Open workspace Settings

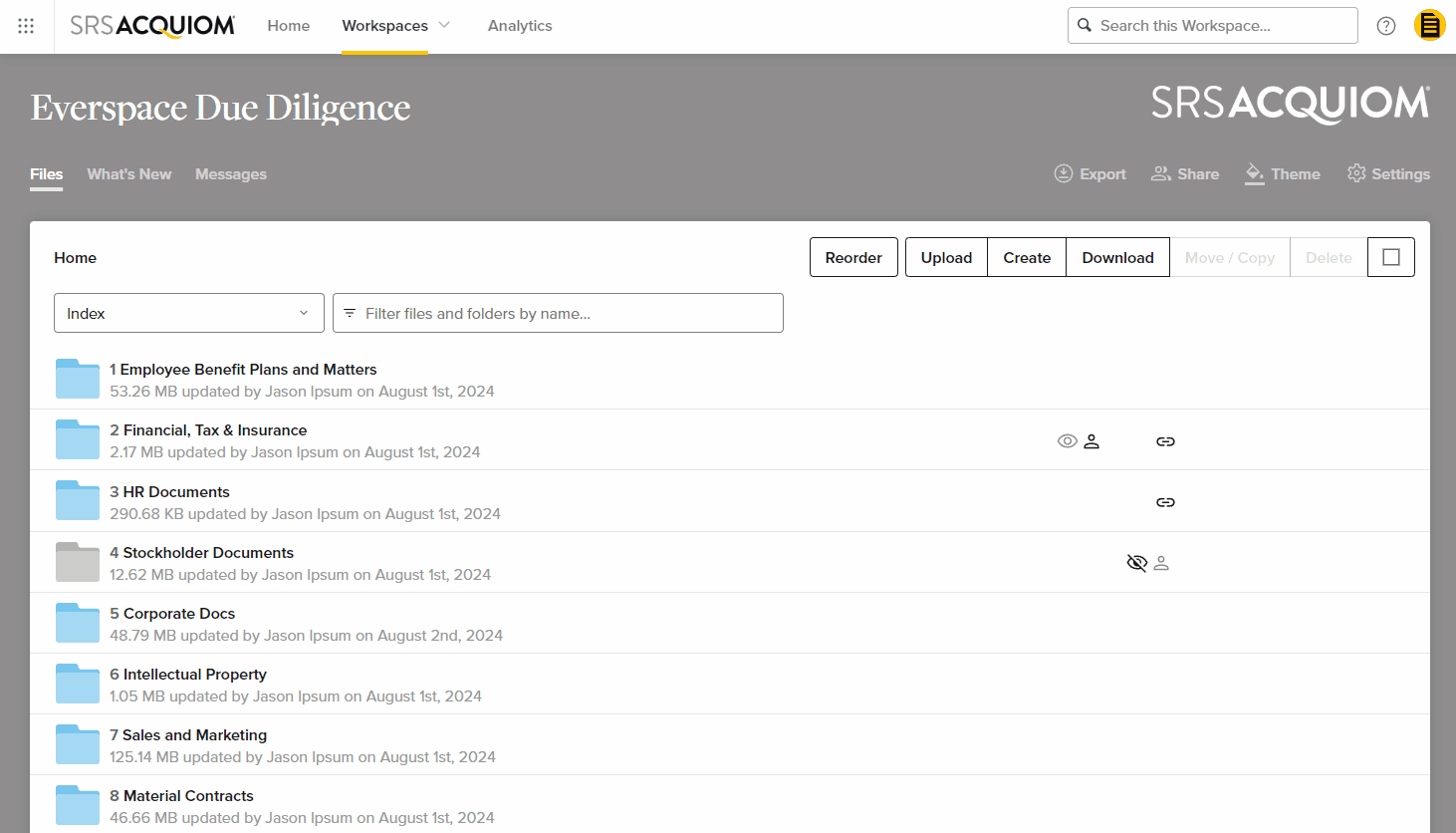[x=1388, y=173]
